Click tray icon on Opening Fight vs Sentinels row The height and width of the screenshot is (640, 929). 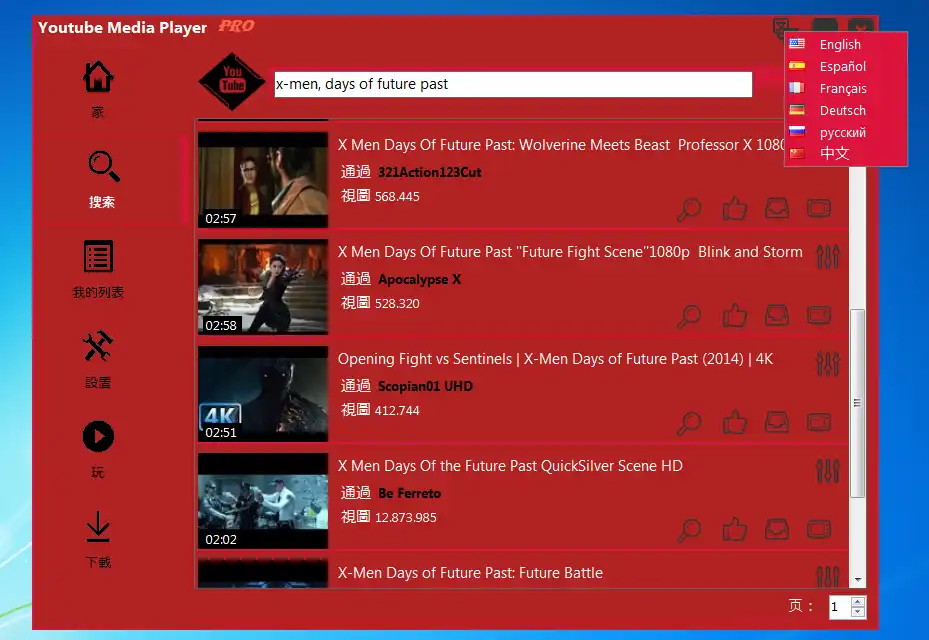tap(777, 423)
